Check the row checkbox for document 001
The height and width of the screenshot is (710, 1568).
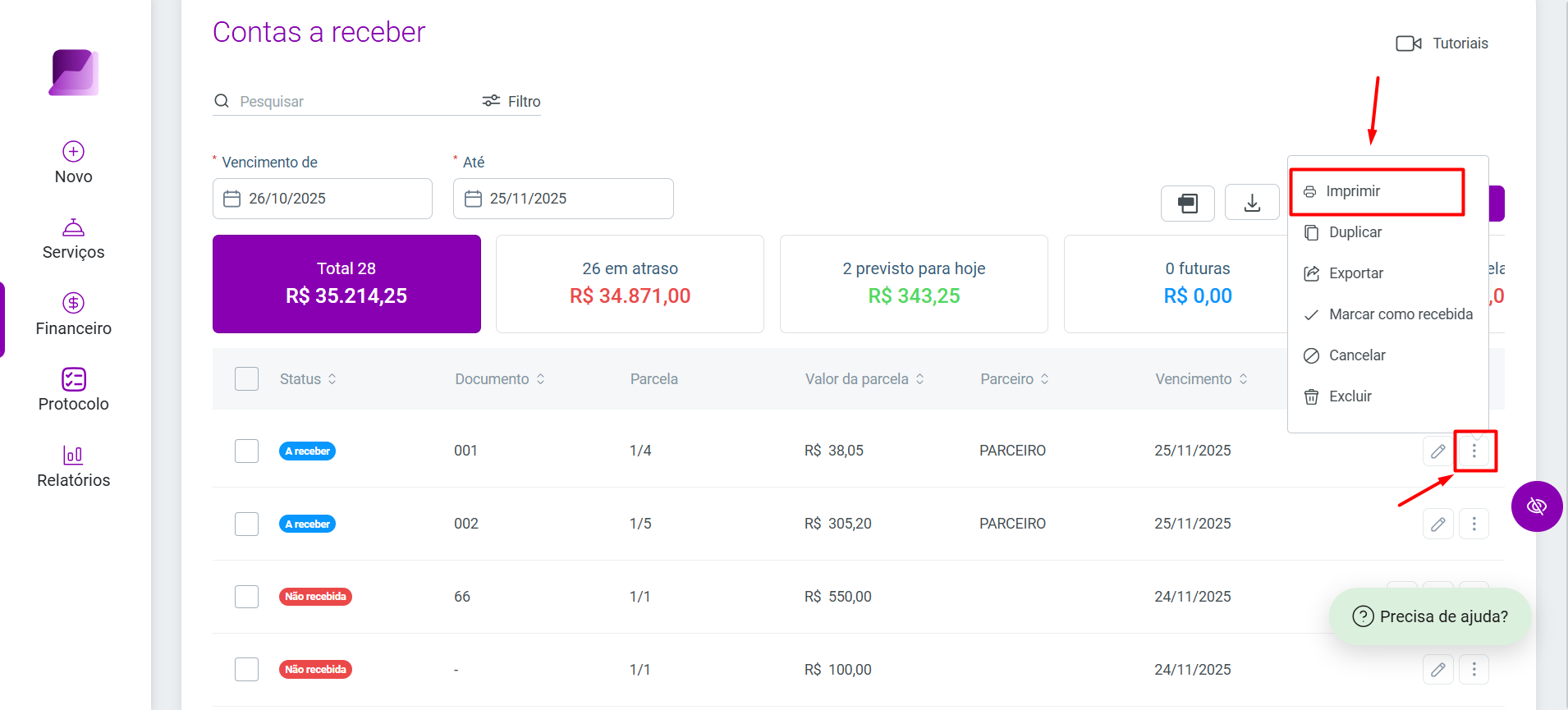246,451
